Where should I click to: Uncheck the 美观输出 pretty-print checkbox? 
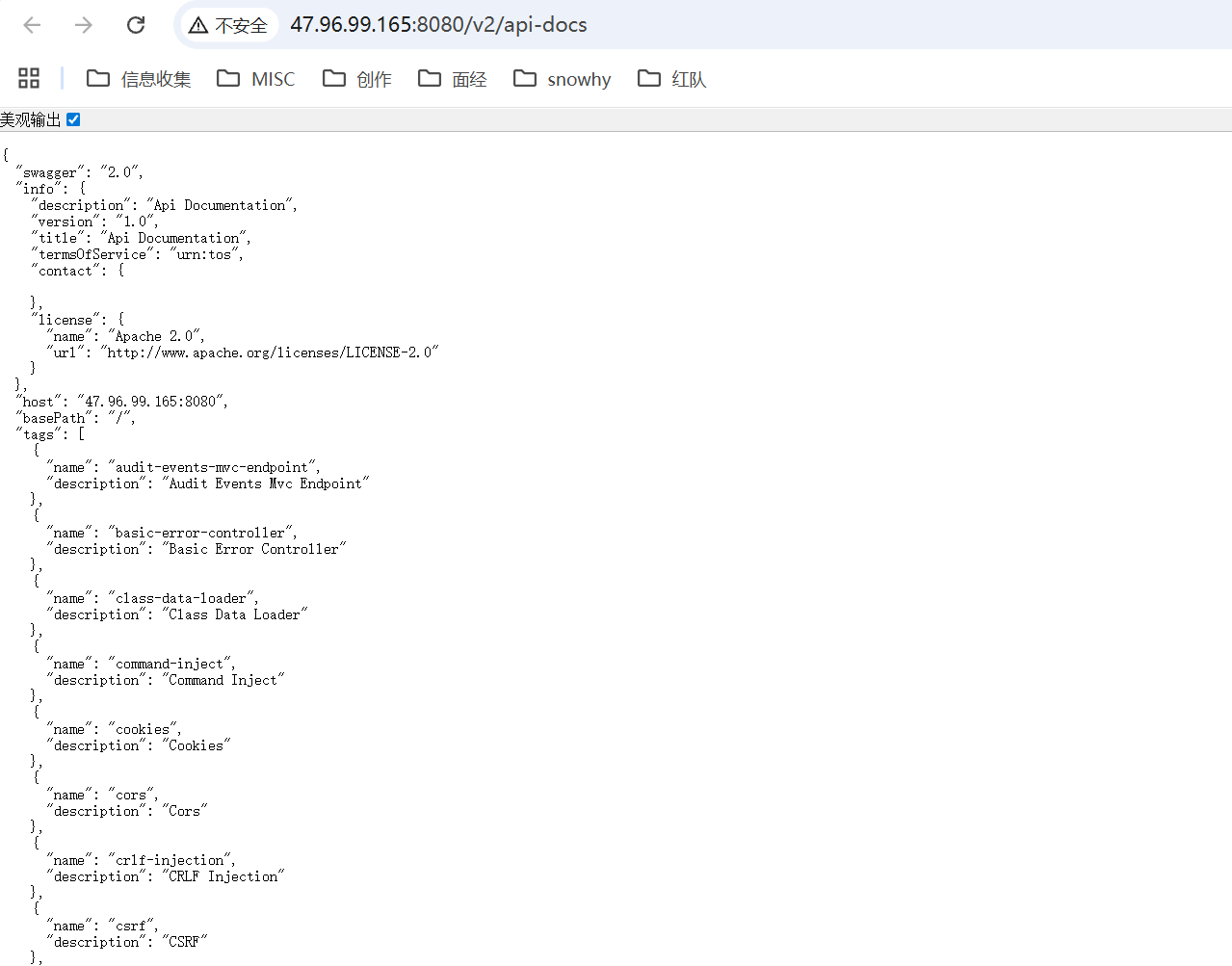pyautogui.click(x=73, y=119)
